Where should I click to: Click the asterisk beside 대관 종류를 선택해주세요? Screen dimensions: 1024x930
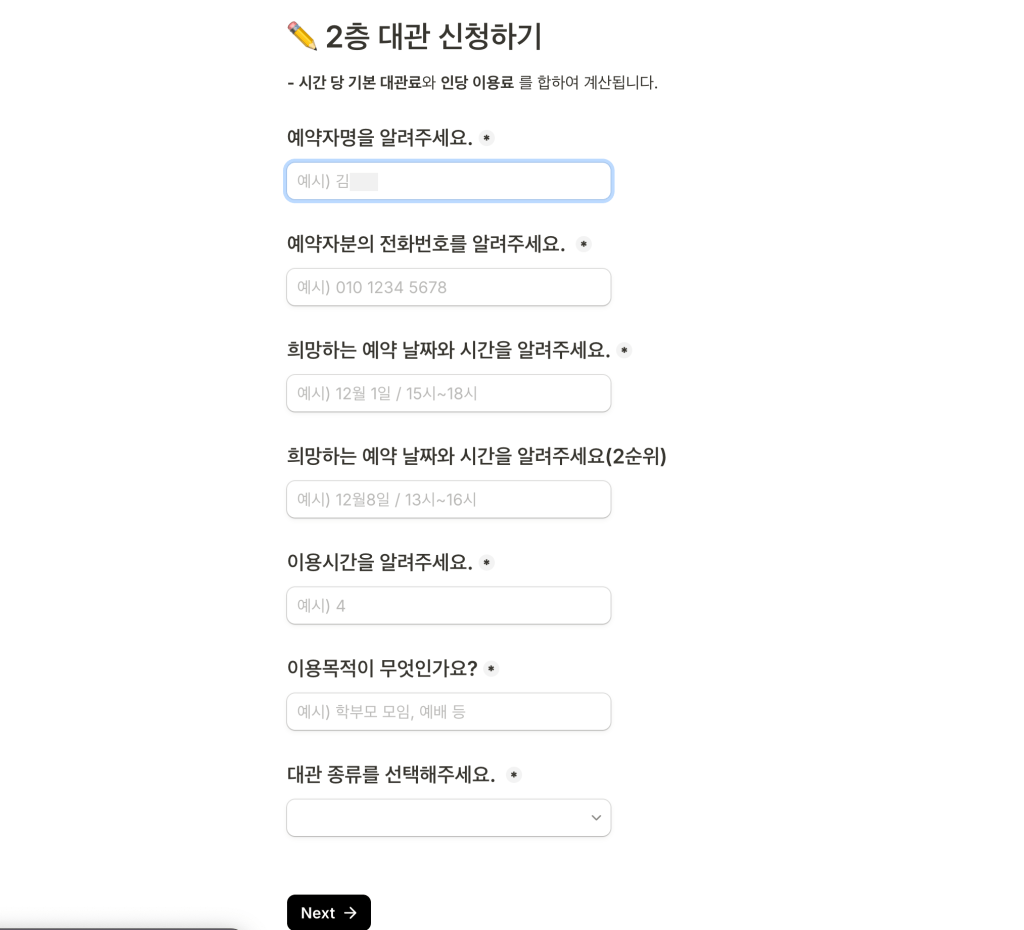513,776
